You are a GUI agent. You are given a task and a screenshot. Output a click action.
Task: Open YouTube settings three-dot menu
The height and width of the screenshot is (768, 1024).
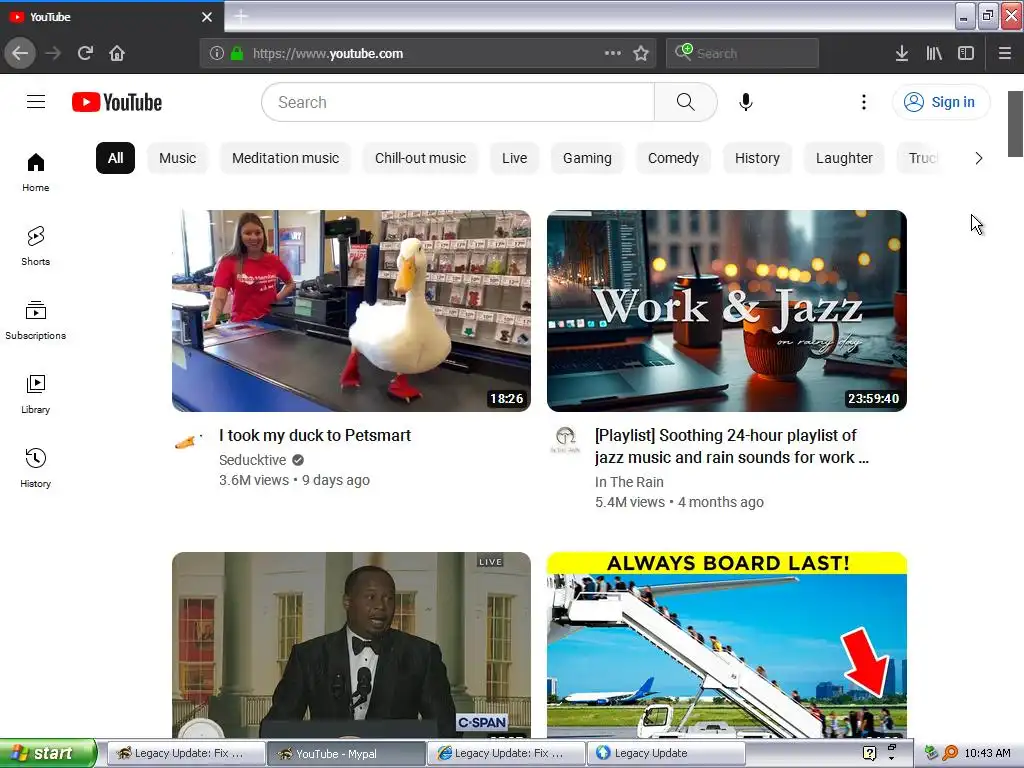[x=863, y=102]
